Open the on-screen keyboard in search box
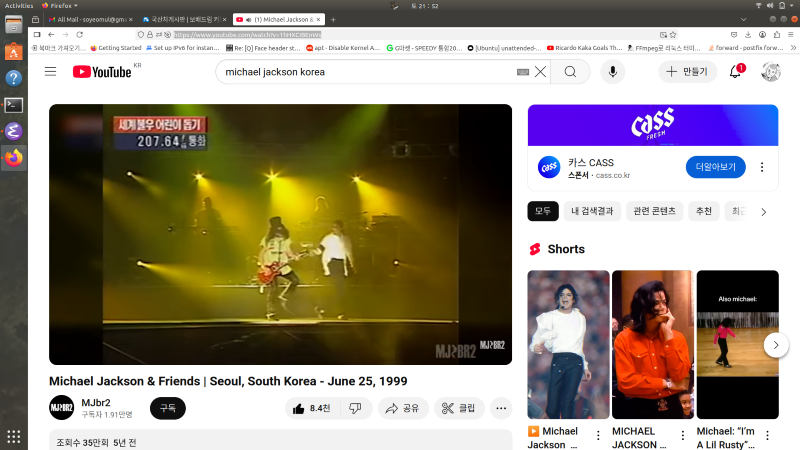Viewport: 800px width, 450px height. [x=523, y=72]
